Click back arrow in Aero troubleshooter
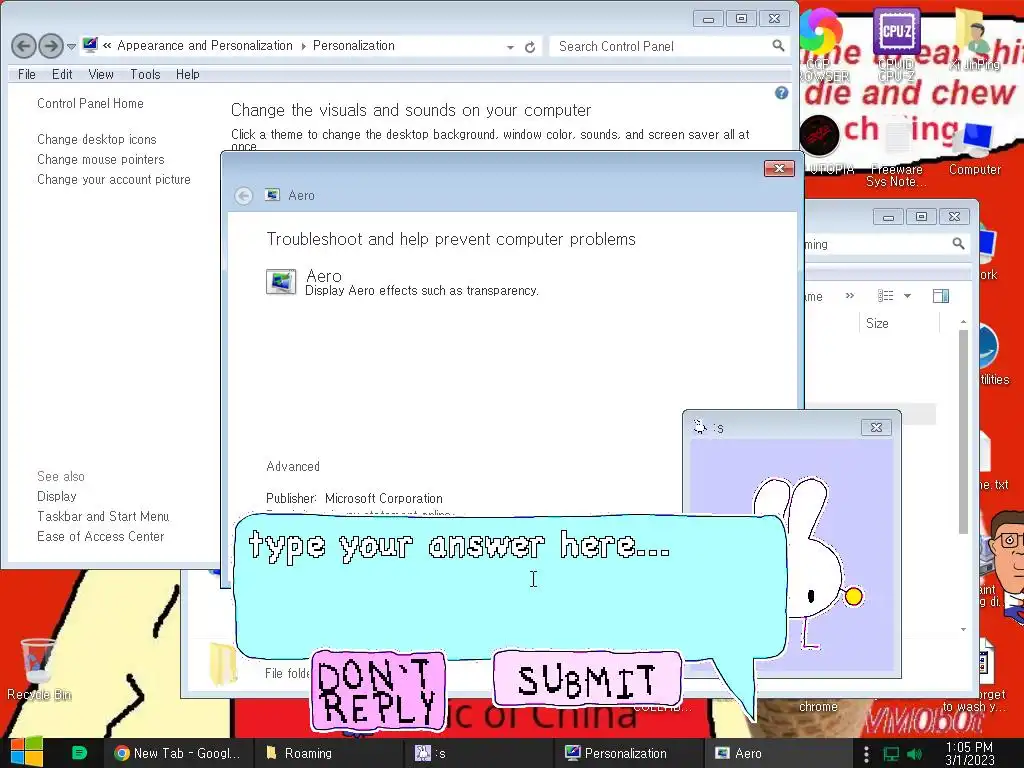Image resolution: width=1024 pixels, height=768 pixels. (x=244, y=195)
